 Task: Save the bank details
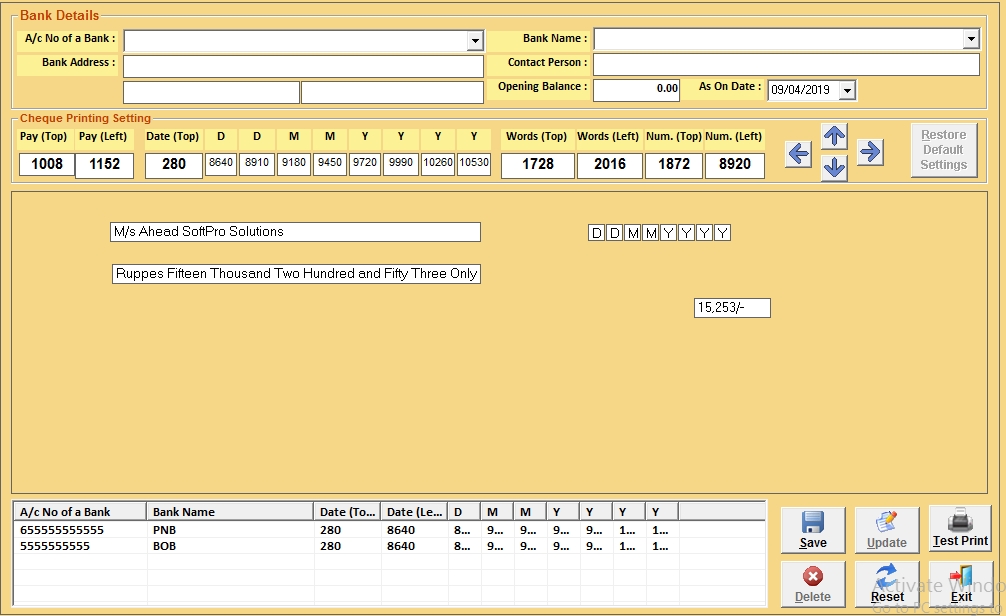tap(813, 530)
